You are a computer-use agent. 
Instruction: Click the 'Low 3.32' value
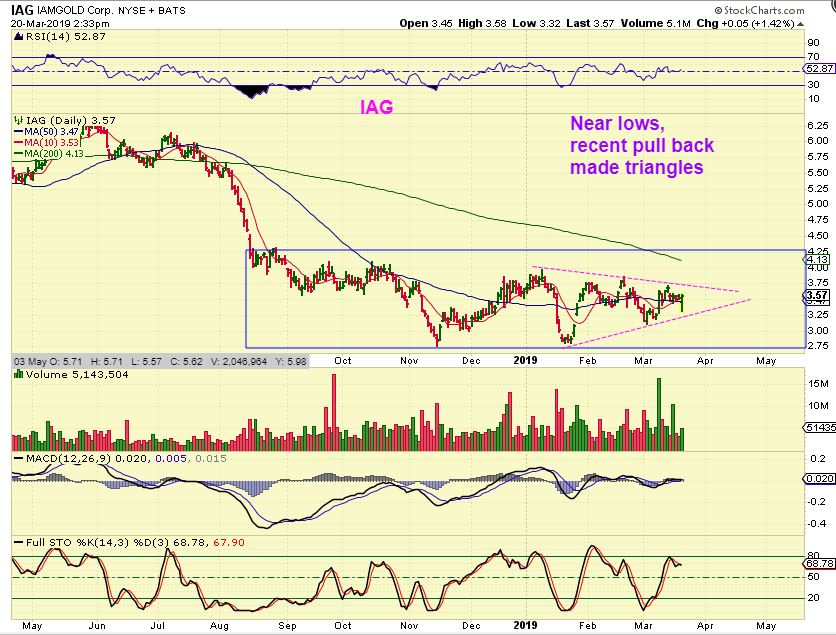(537, 23)
